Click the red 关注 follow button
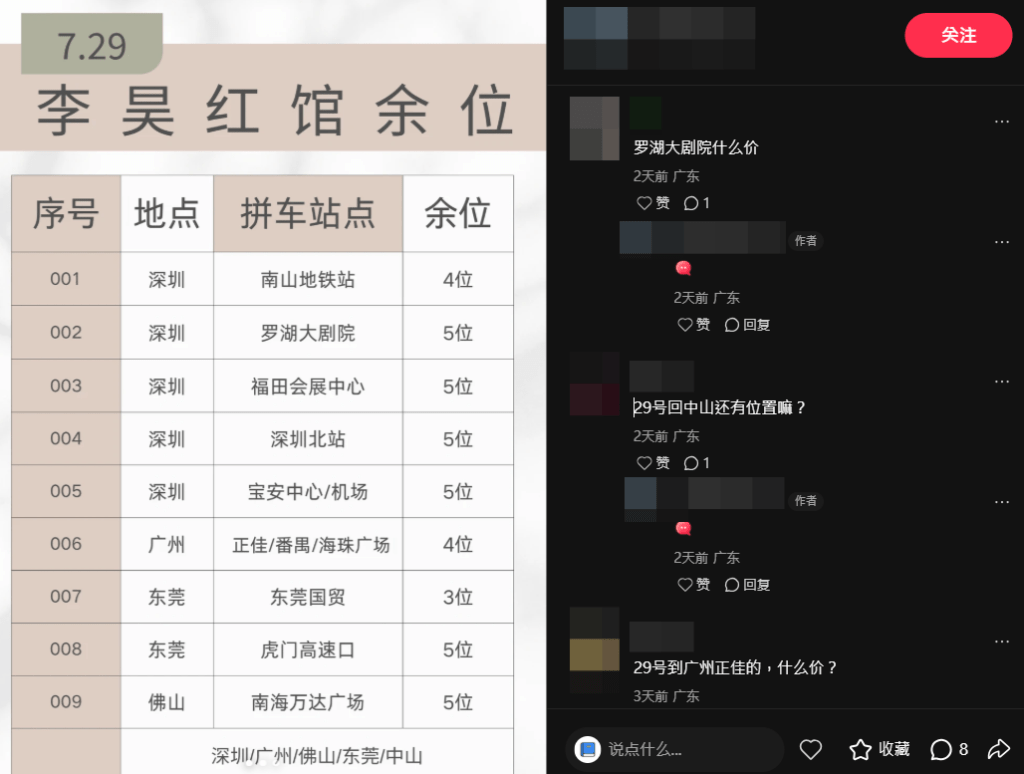Screen dimensions: 1024x774 (958, 35)
